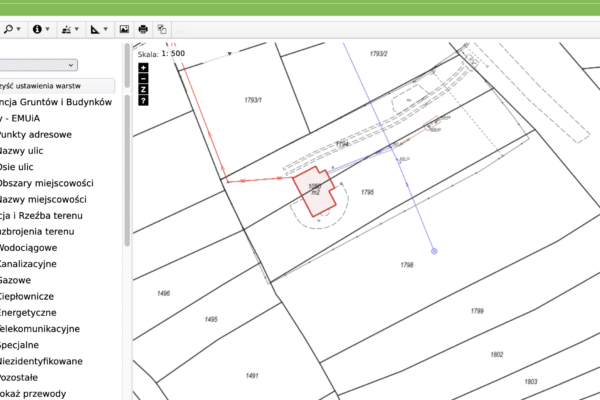The width and height of the screenshot is (600, 400).
Task: Click the overlapping squares toolbar icon
Action: 162,29
